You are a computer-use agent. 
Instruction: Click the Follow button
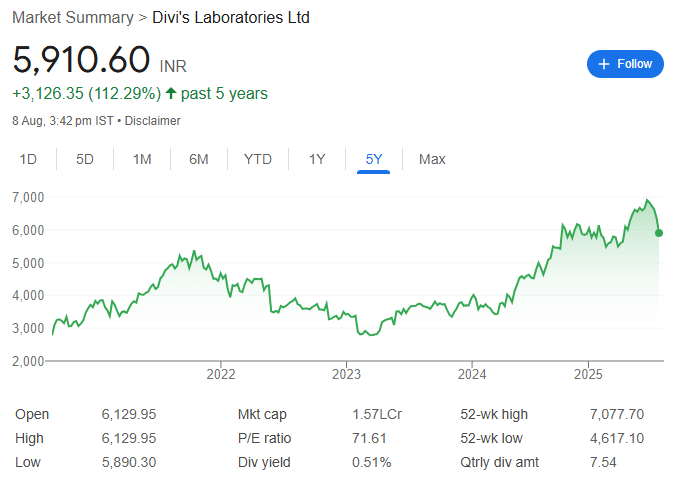pos(625,64)
